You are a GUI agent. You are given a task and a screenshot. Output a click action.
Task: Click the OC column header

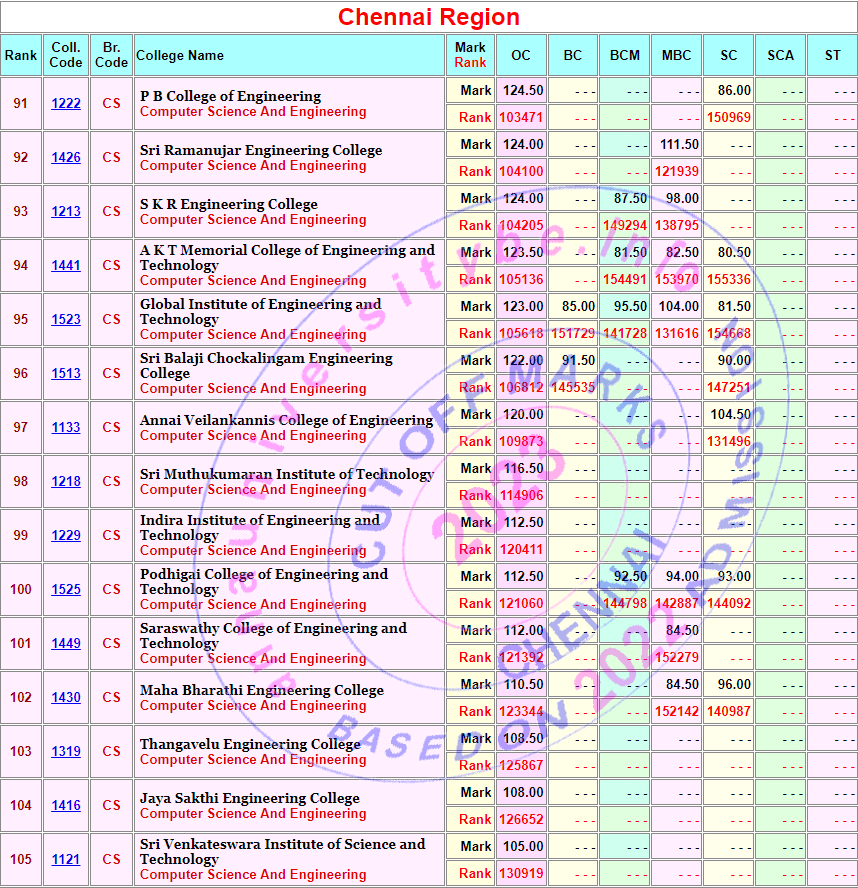pos(521,56)
